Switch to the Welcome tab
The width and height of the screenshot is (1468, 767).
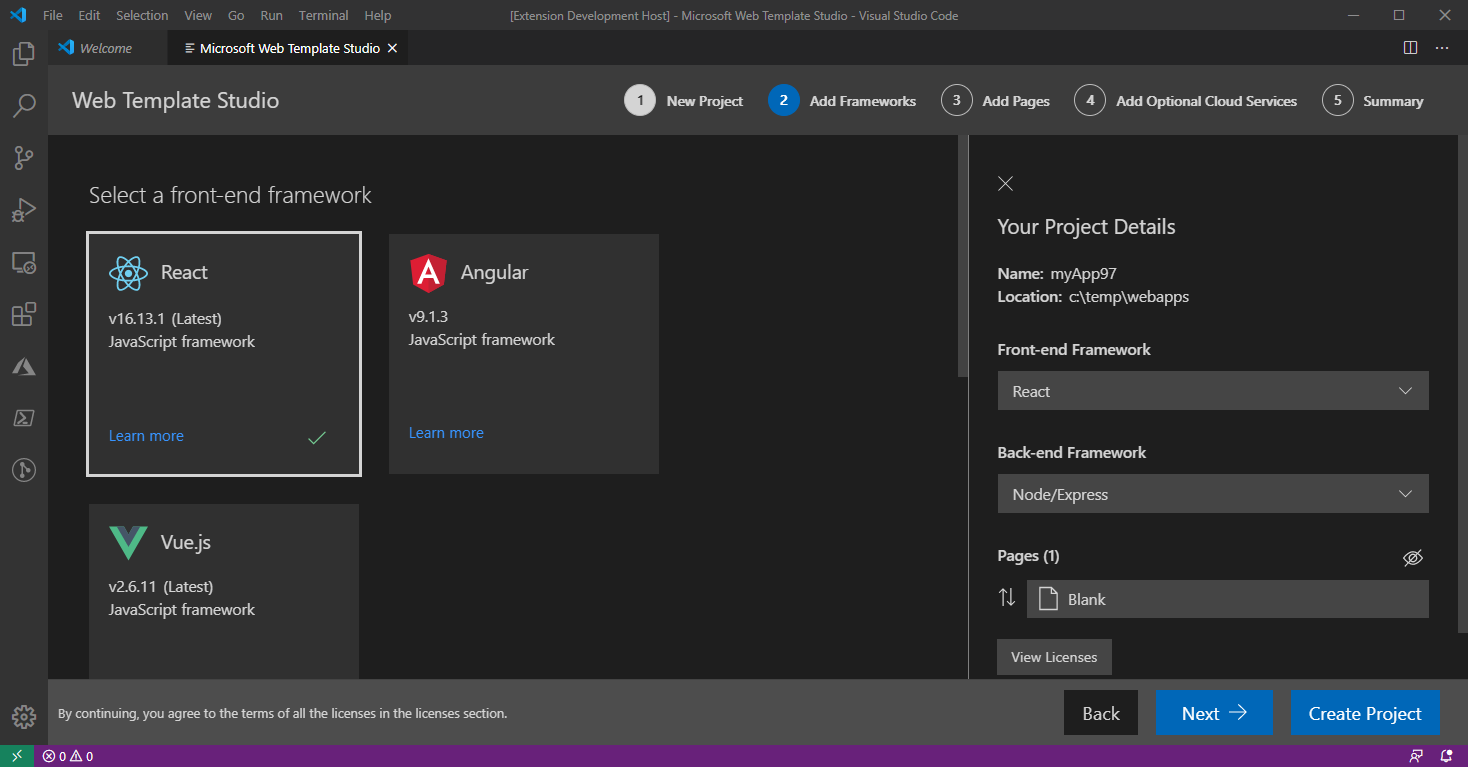[x=107, y=48]
